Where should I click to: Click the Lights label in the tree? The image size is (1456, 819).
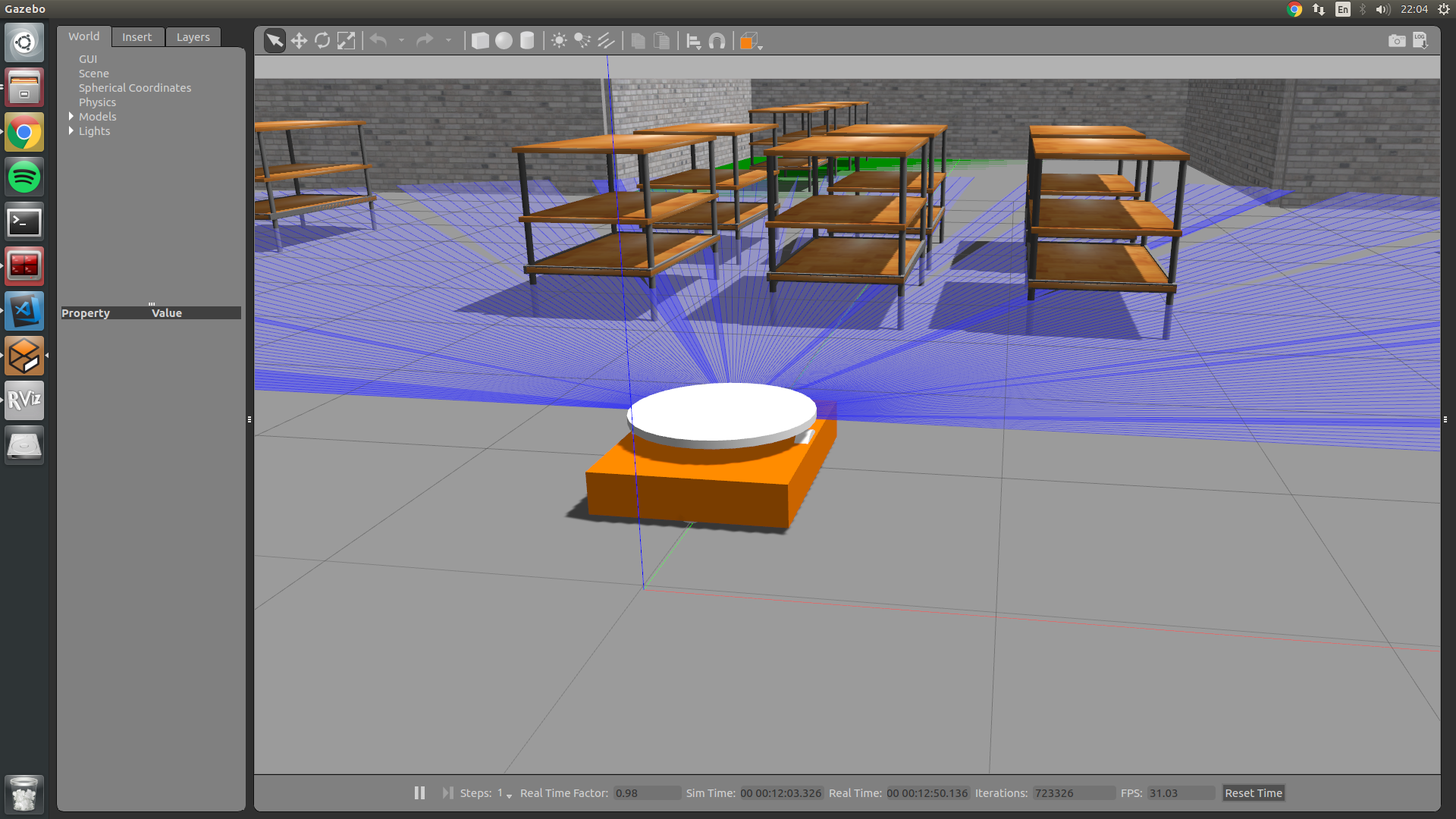95,131
